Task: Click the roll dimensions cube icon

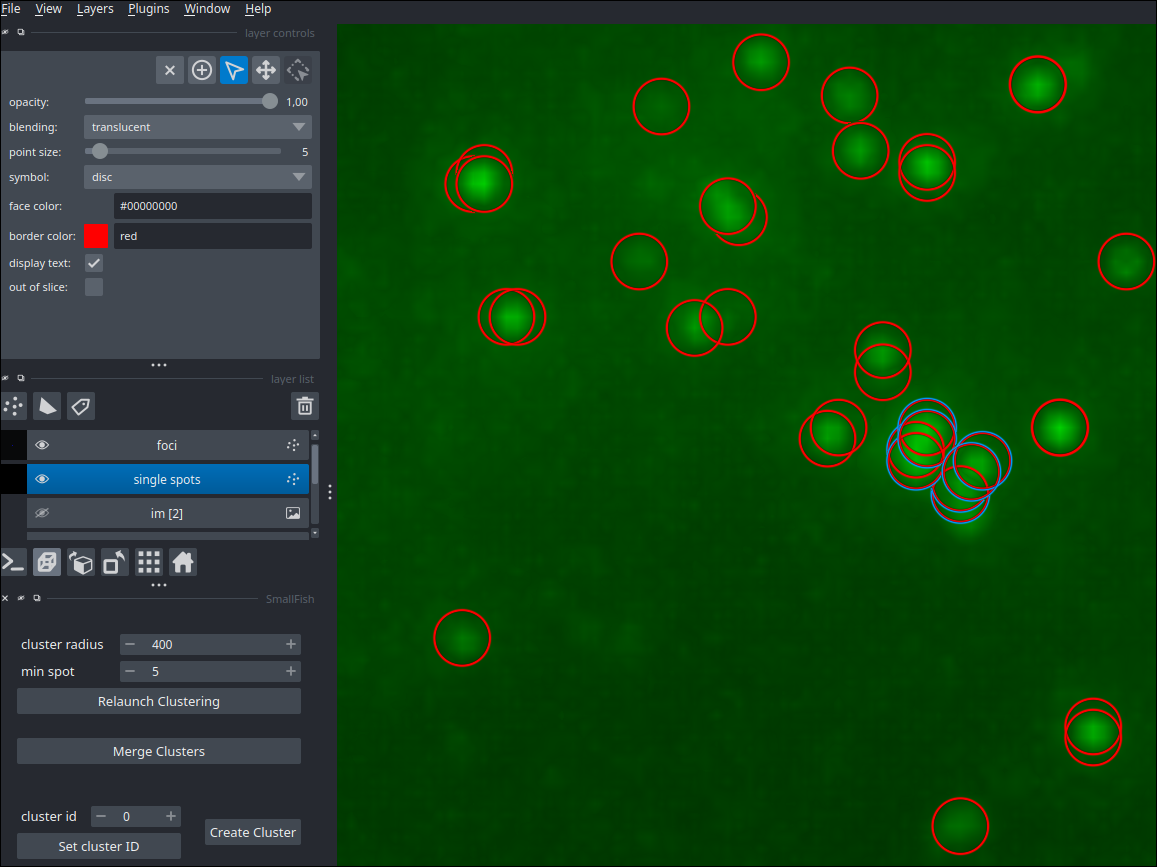Action: [x=81, y=563]
